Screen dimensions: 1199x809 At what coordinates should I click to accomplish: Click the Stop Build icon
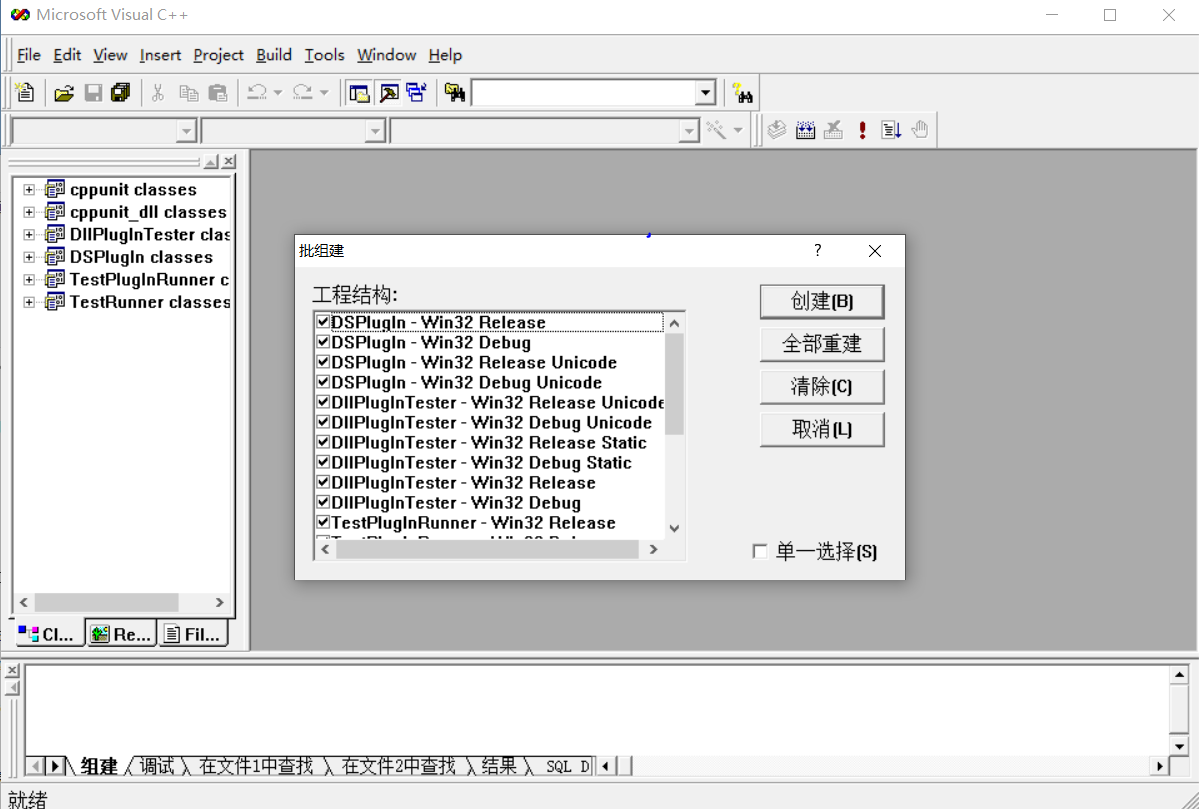[833, 130]
